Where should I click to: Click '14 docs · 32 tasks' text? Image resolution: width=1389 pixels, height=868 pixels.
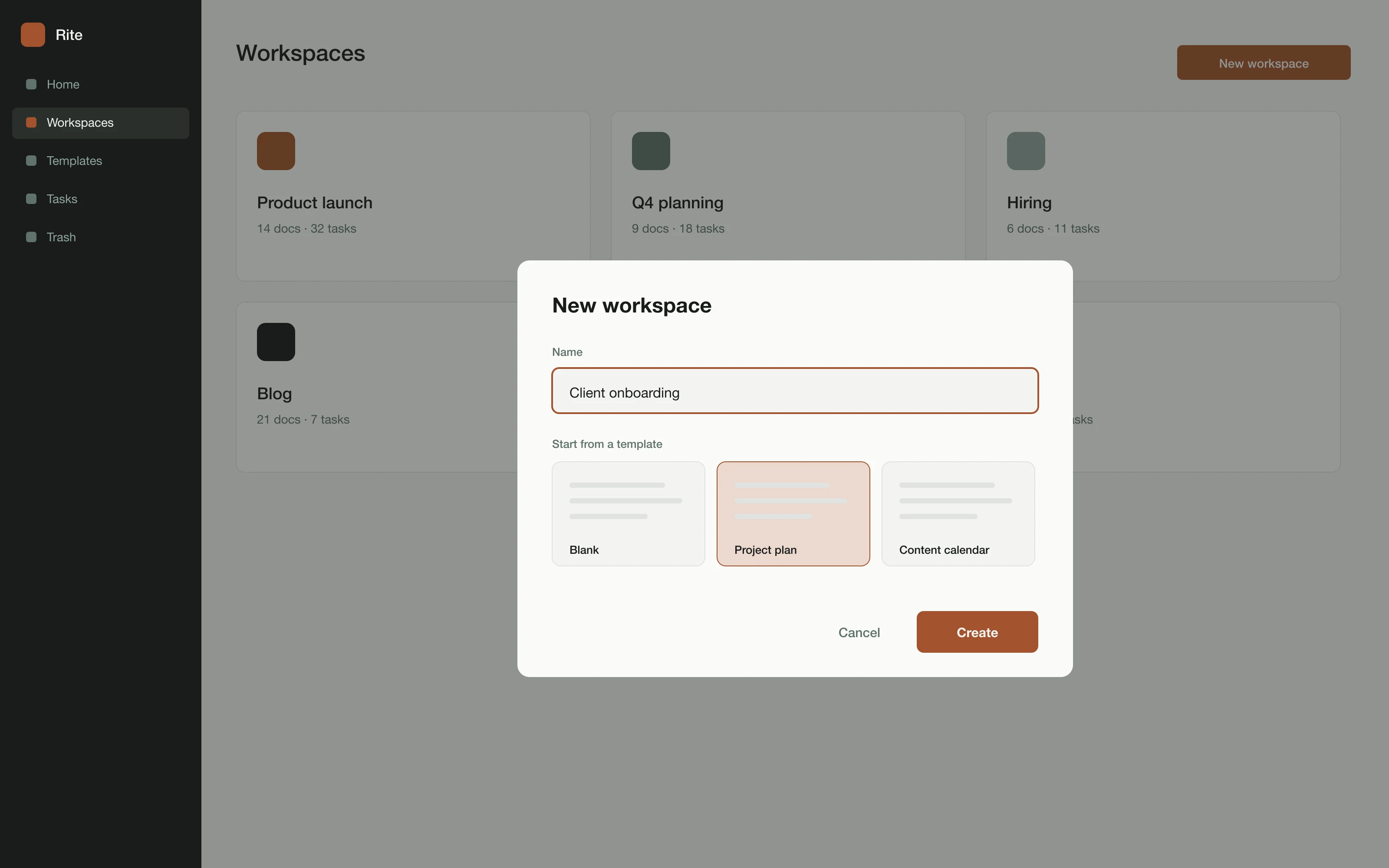point(306,228)
